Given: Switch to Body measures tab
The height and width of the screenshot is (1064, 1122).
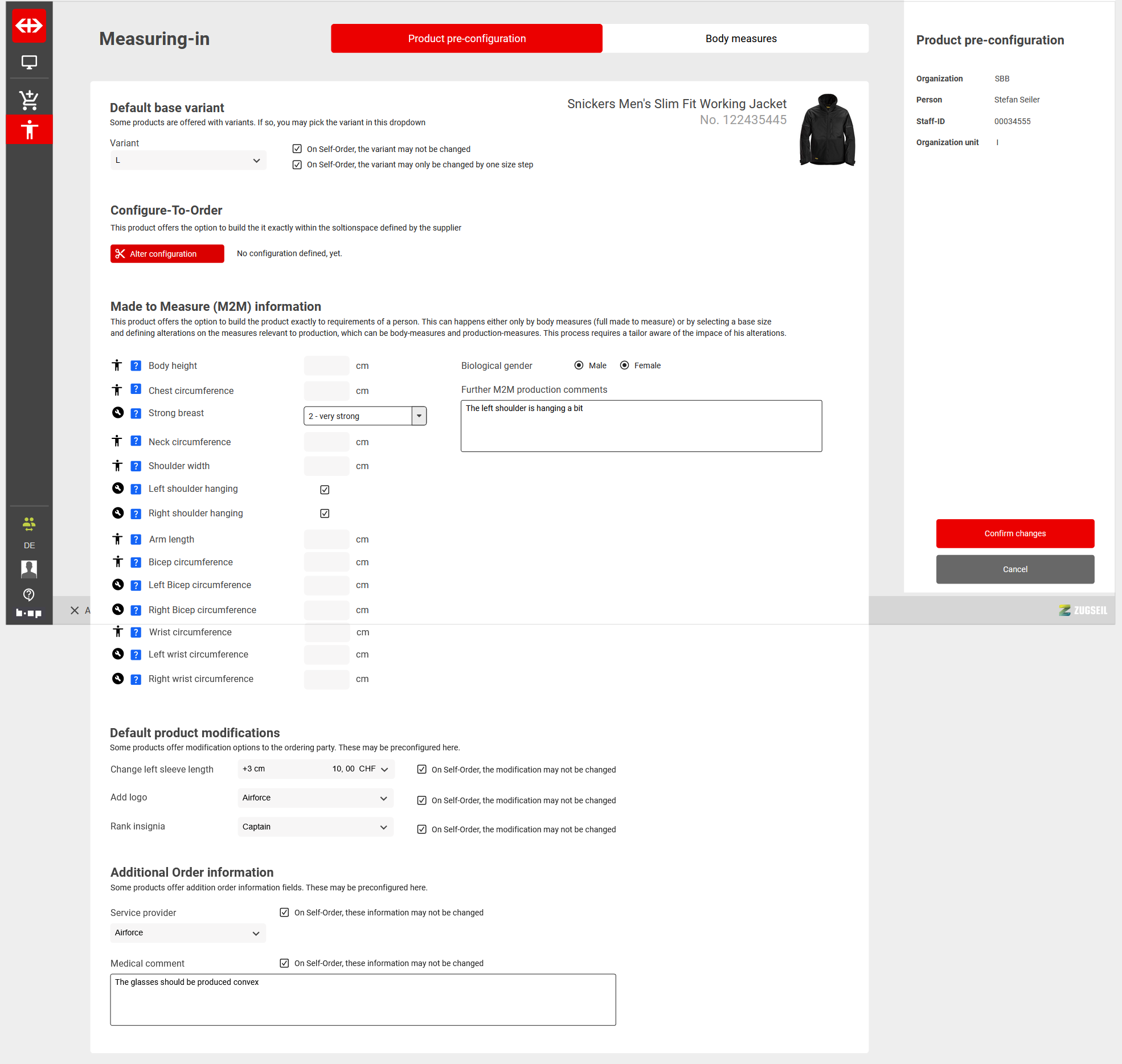Looking at the screenshot, I should [740, 39].
